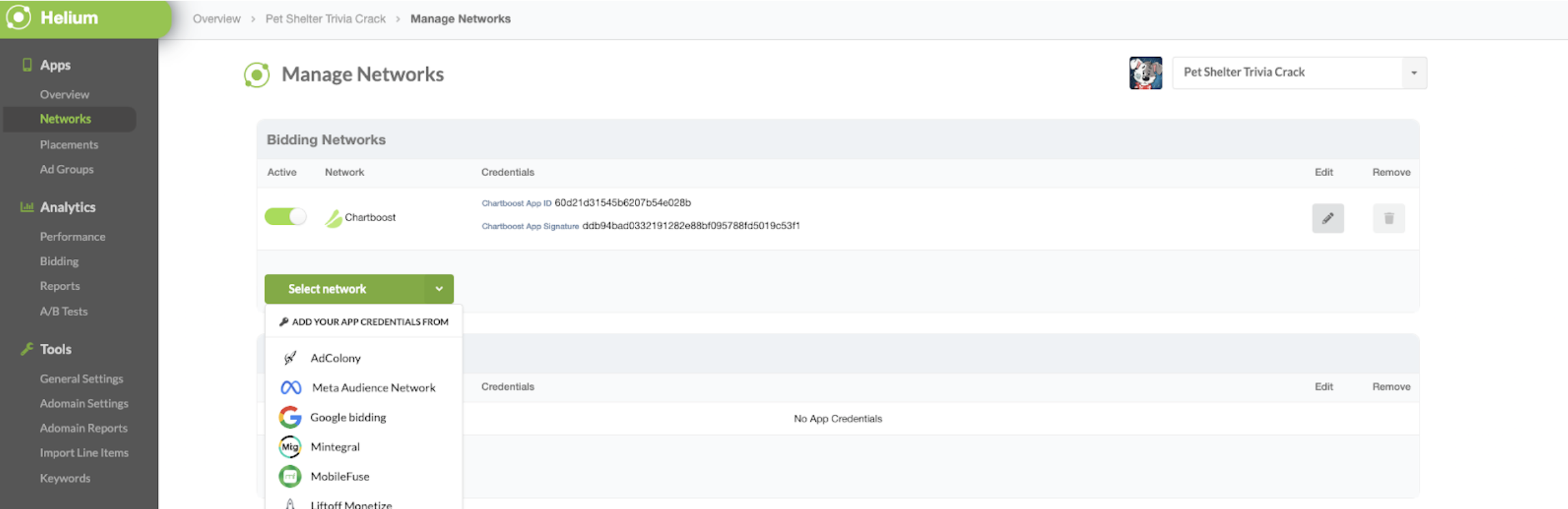Screen dimensions: 1568x509
Task: Open Performance analytics page
Action: point(73,237)
